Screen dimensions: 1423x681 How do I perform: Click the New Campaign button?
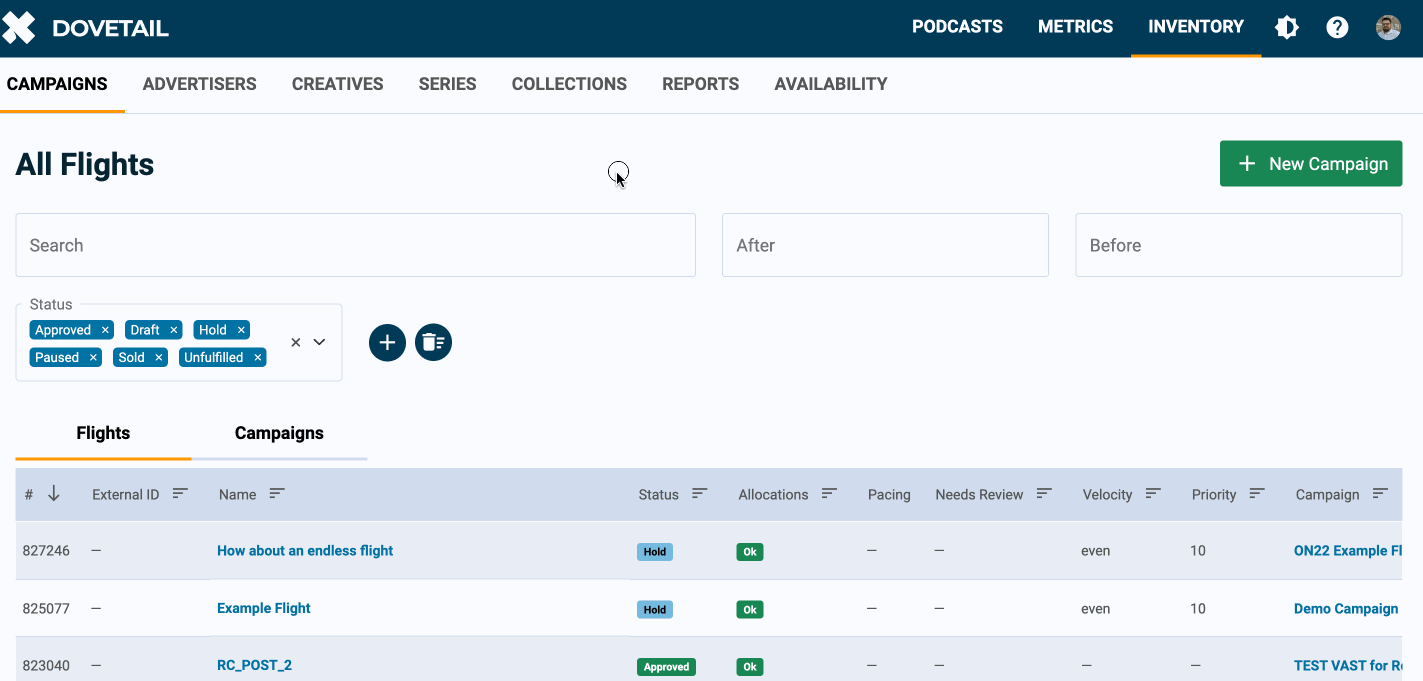1311,164
